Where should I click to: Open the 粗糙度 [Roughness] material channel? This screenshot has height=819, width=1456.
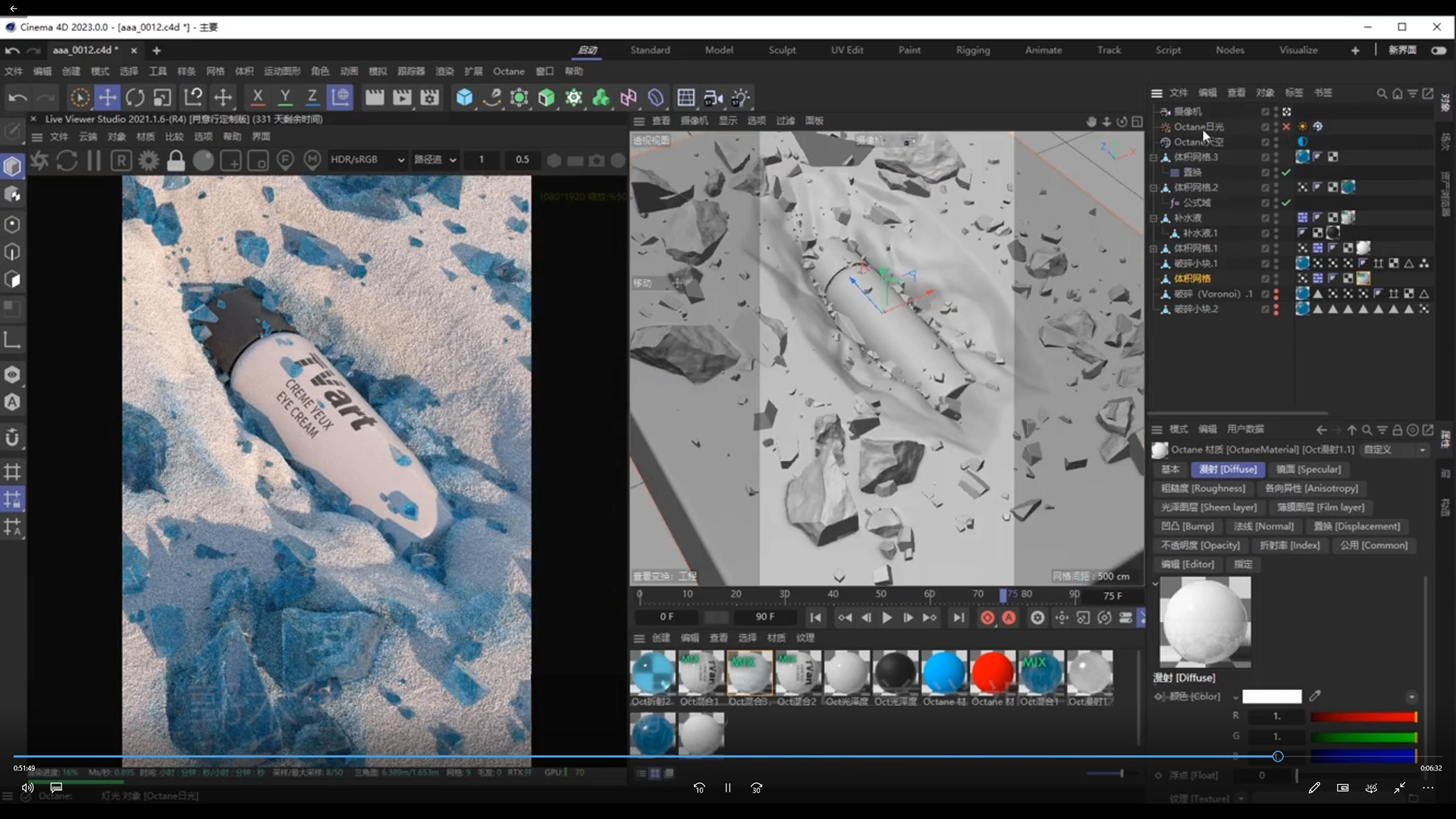pyautogui.click(x=1203, y=488)
